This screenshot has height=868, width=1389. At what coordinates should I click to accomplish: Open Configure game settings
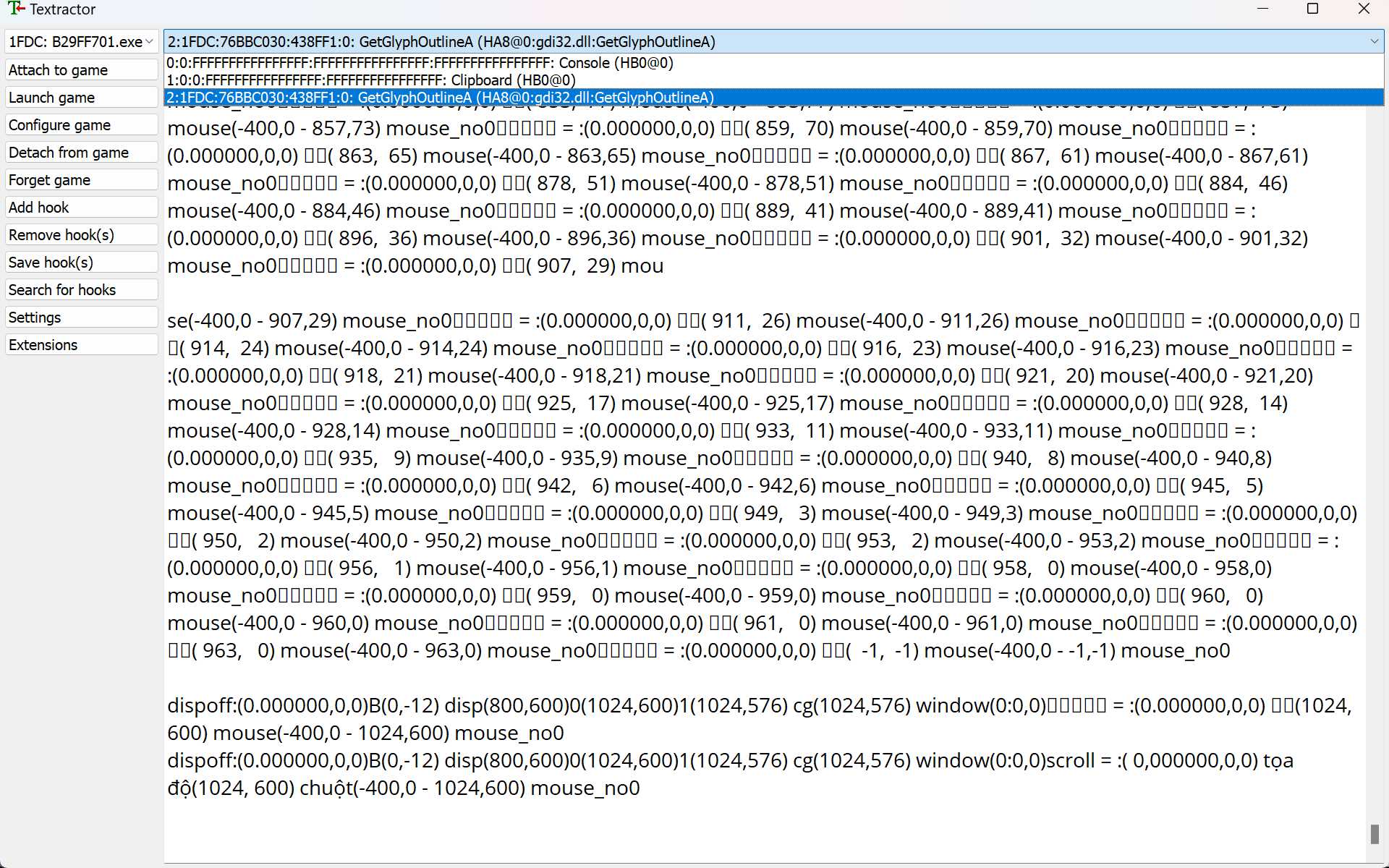point(81,124)
